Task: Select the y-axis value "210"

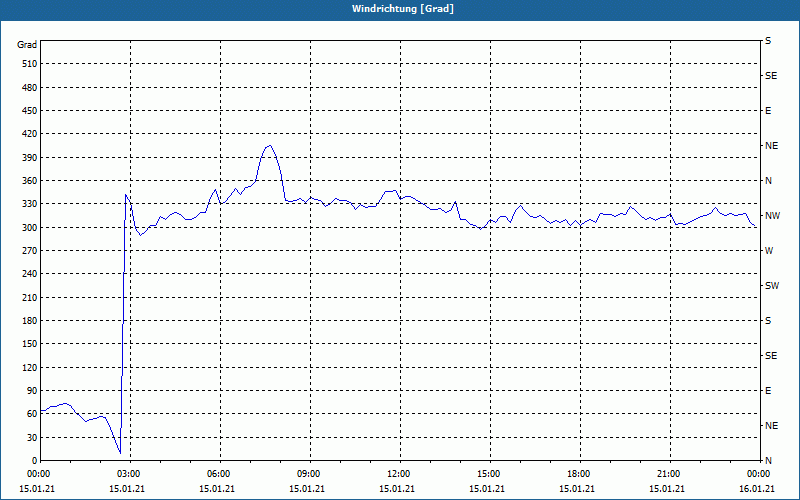Action: [x=30, y=297]
